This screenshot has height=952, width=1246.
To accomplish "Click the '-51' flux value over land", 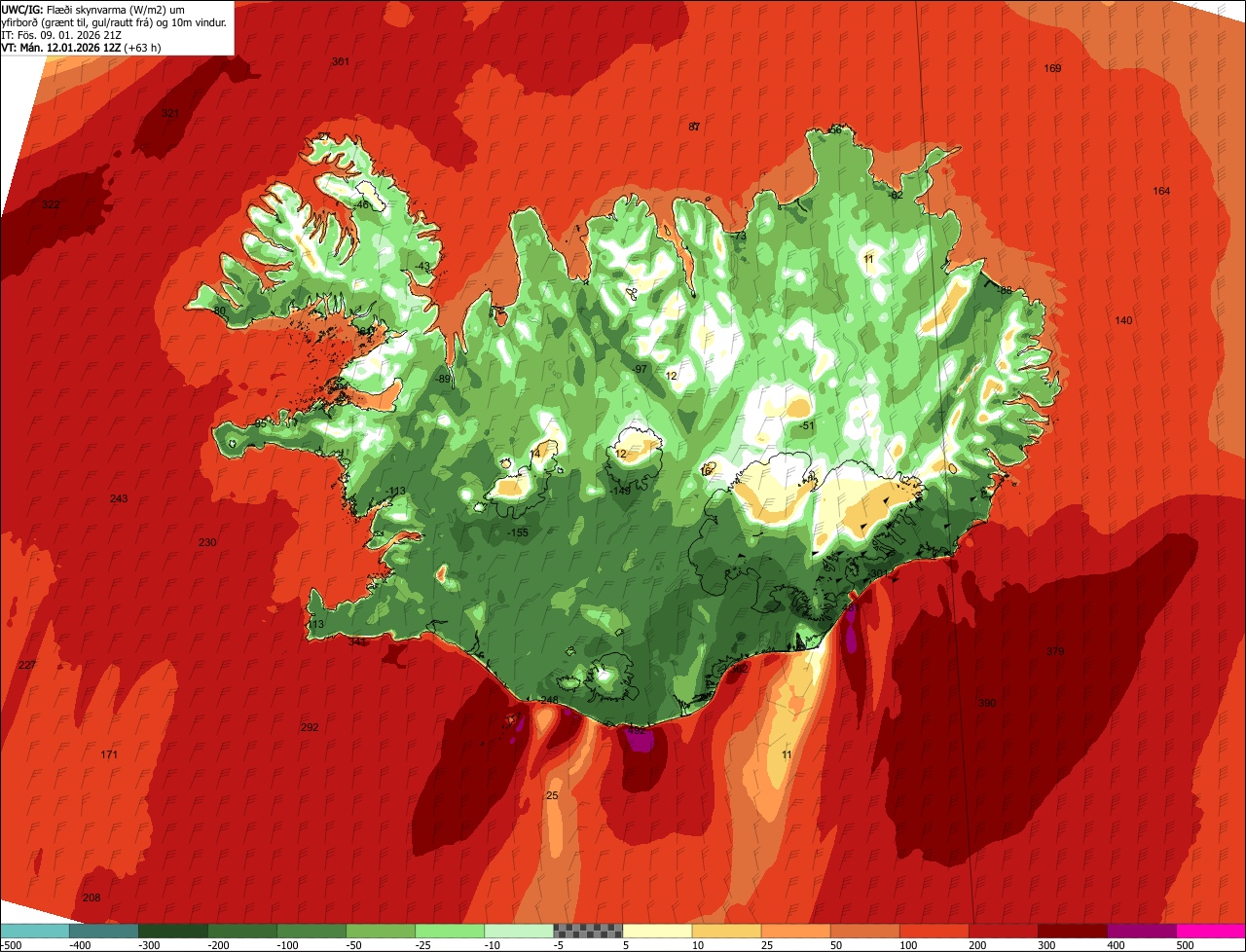I will point(806,425).
